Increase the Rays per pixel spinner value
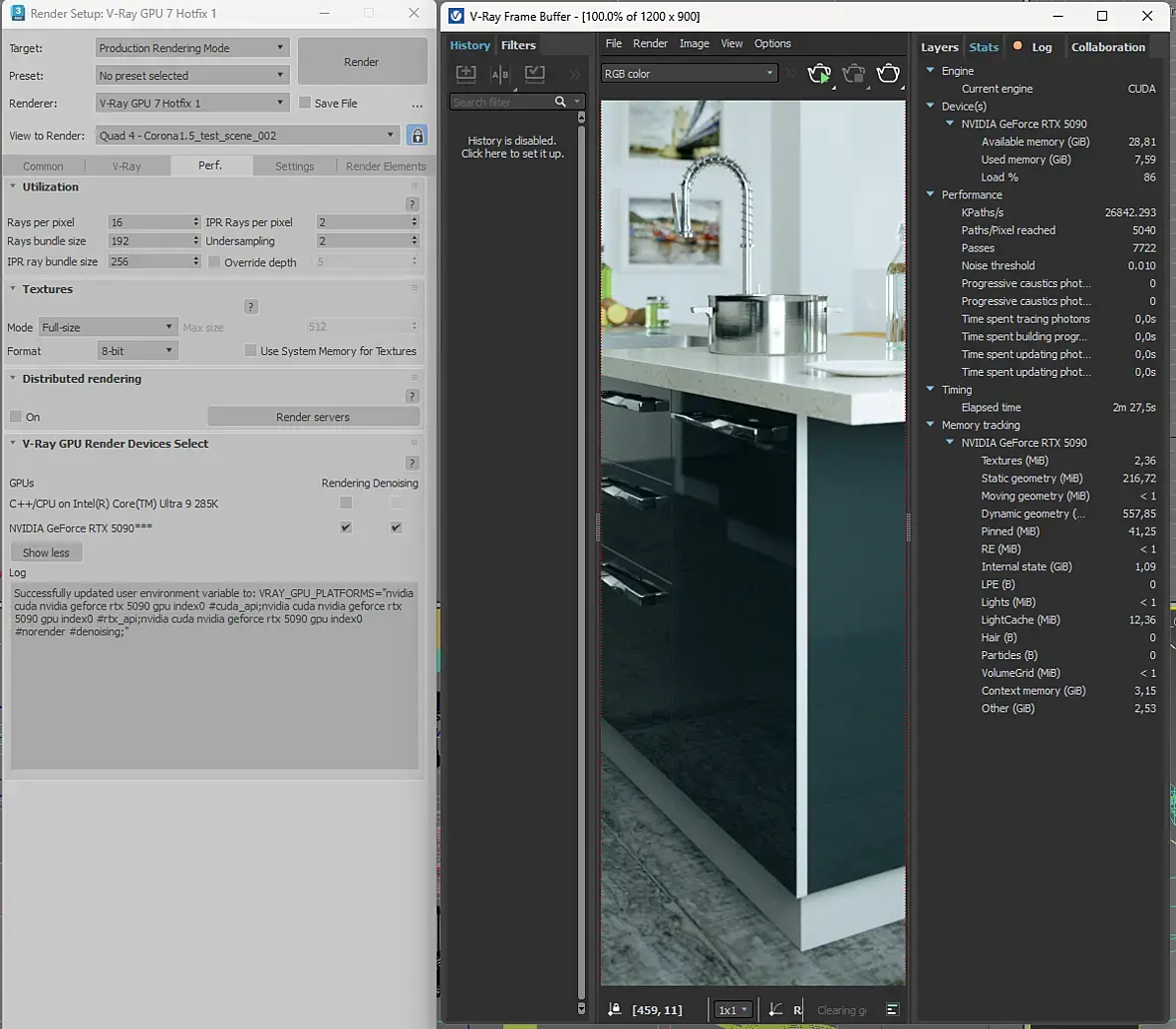1176x1029 pixels. coord(195,219)
